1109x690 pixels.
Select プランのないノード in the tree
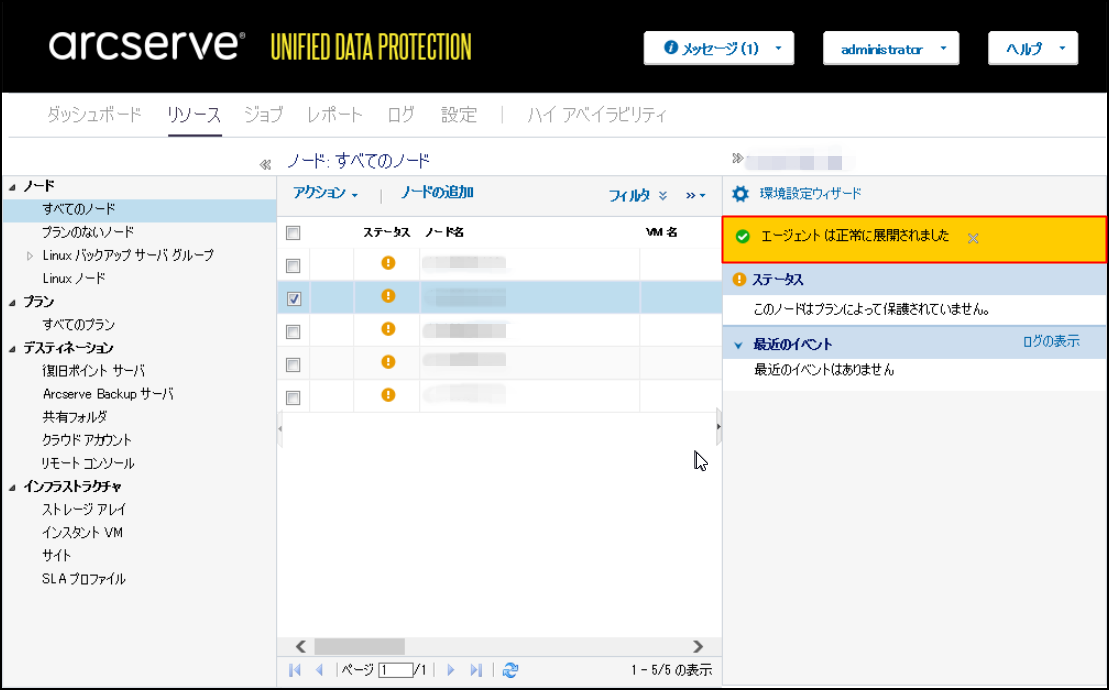pos(88,232)
